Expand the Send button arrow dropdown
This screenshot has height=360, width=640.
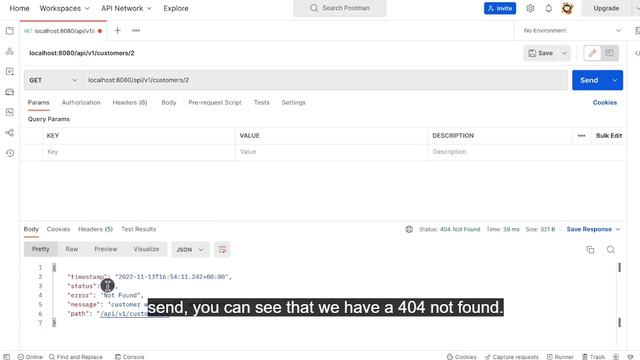(x=615, y=80)
